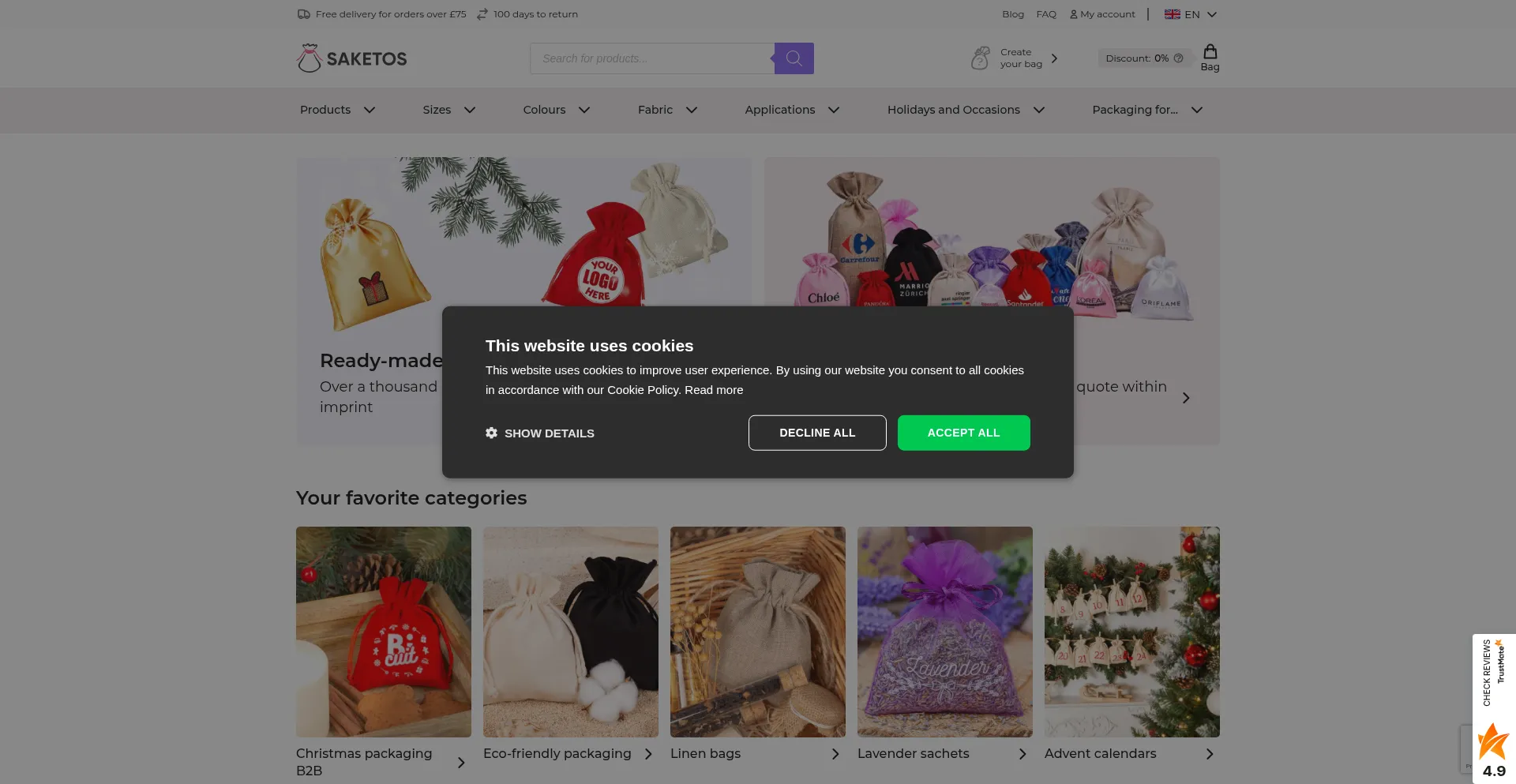This screenshot has width=1516, height=784.
Task: Click arrow beside Christmas packaging B2B
Action: [x=461, y=763]
